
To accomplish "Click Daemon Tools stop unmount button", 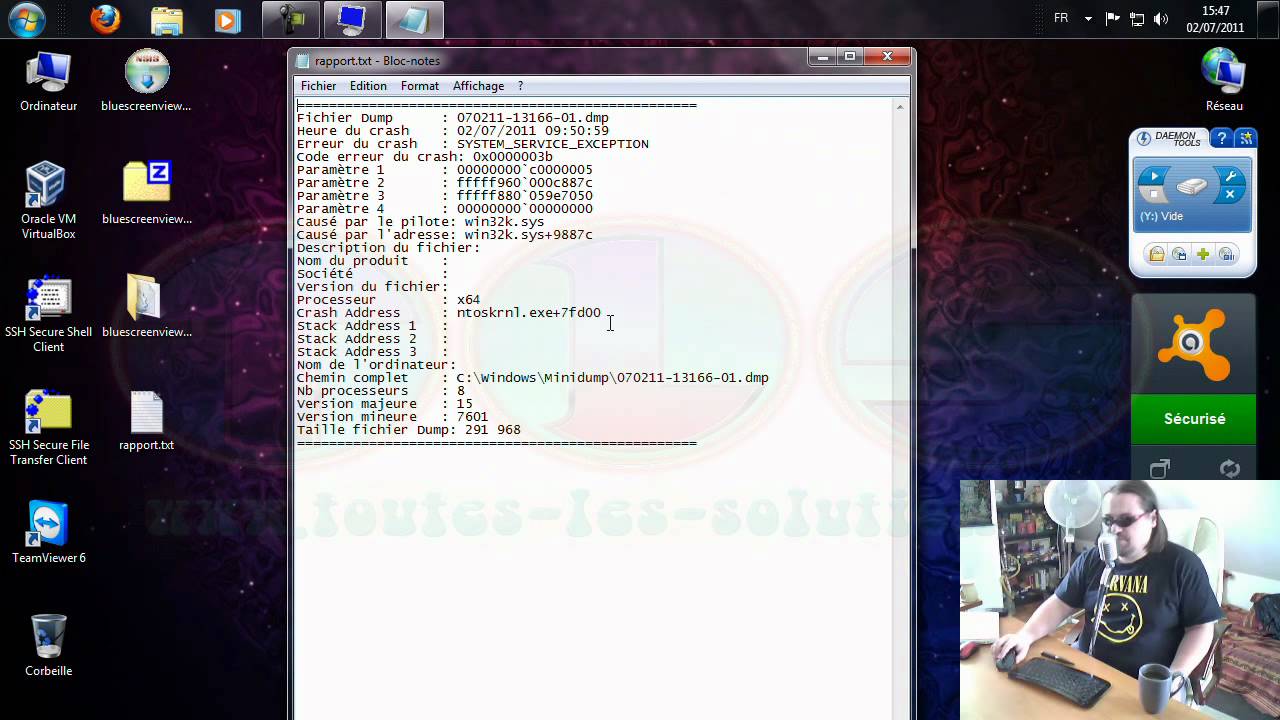I will click(x=1154, y=194).
